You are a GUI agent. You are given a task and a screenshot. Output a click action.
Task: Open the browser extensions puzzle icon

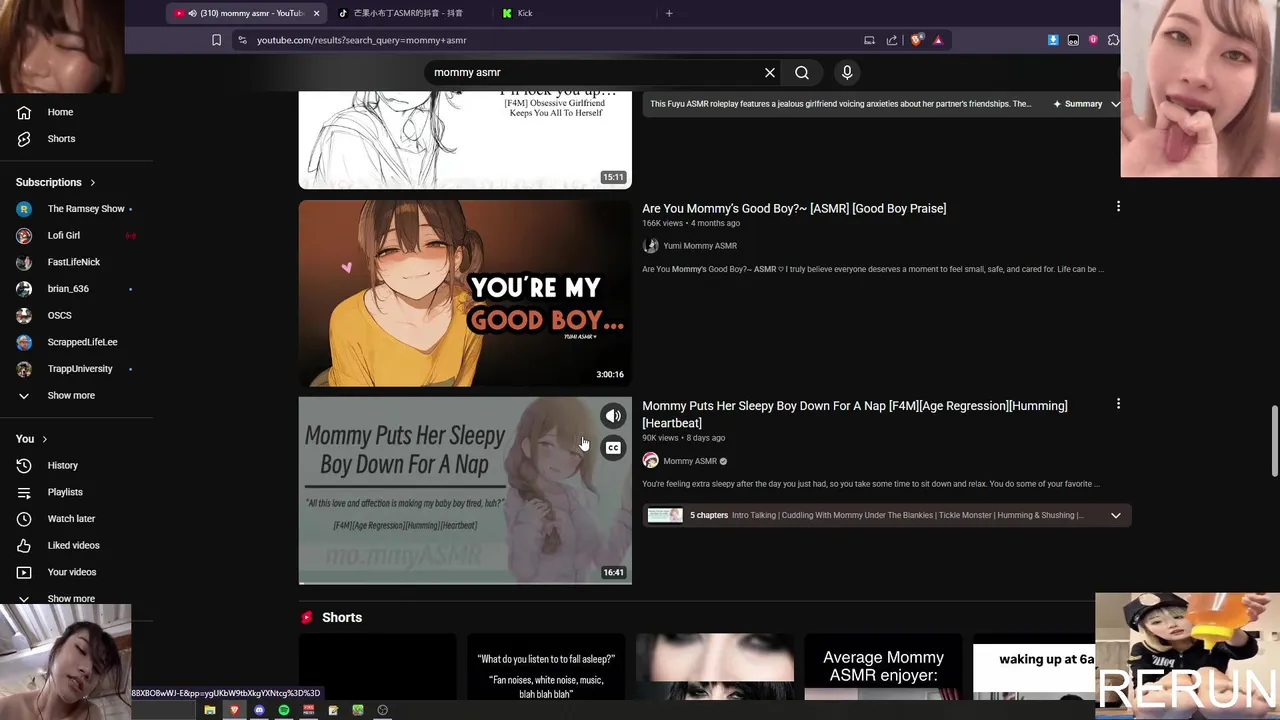click(1113, 40)
